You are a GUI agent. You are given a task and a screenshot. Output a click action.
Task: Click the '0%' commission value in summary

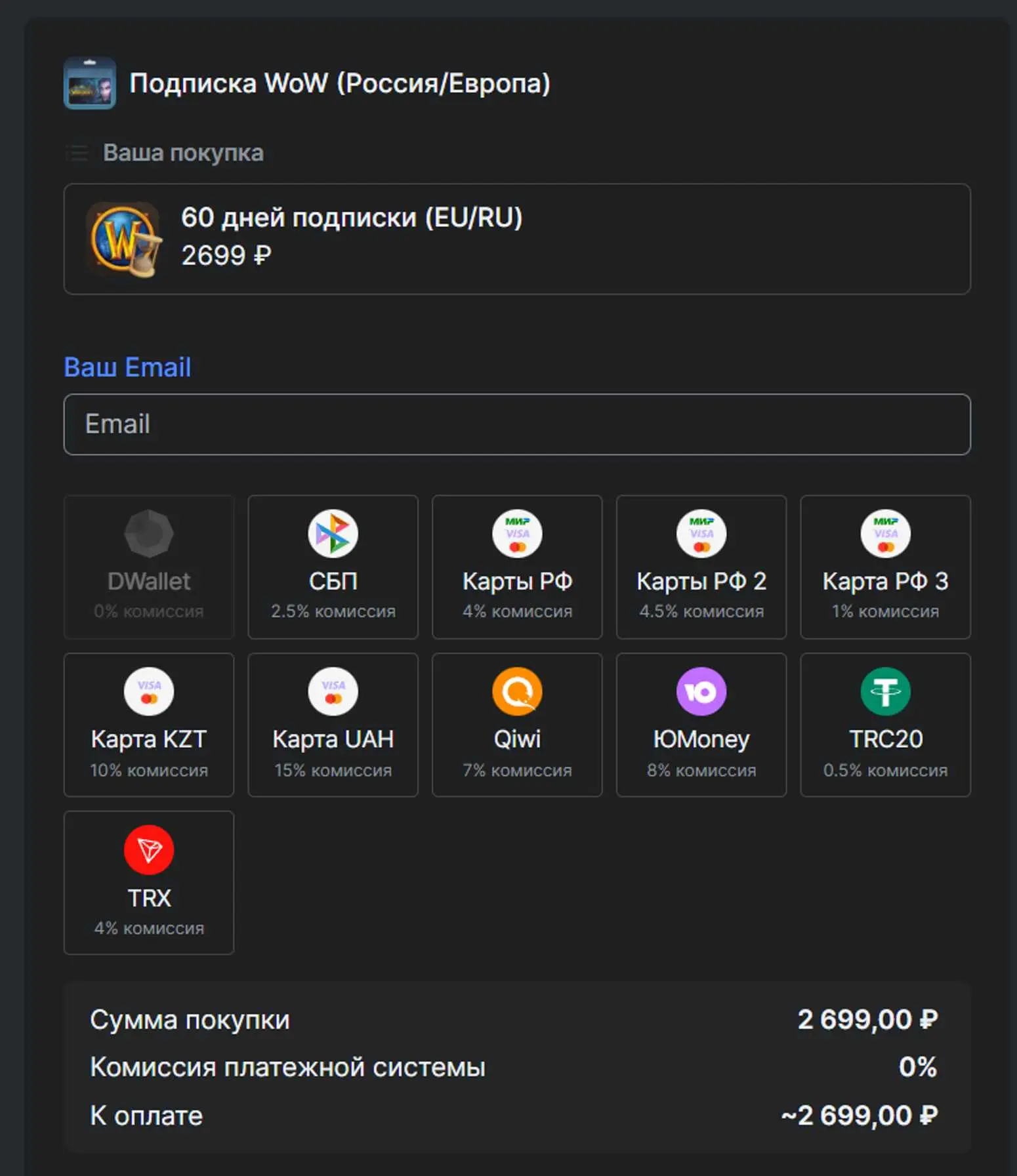tap(918, 1067)
